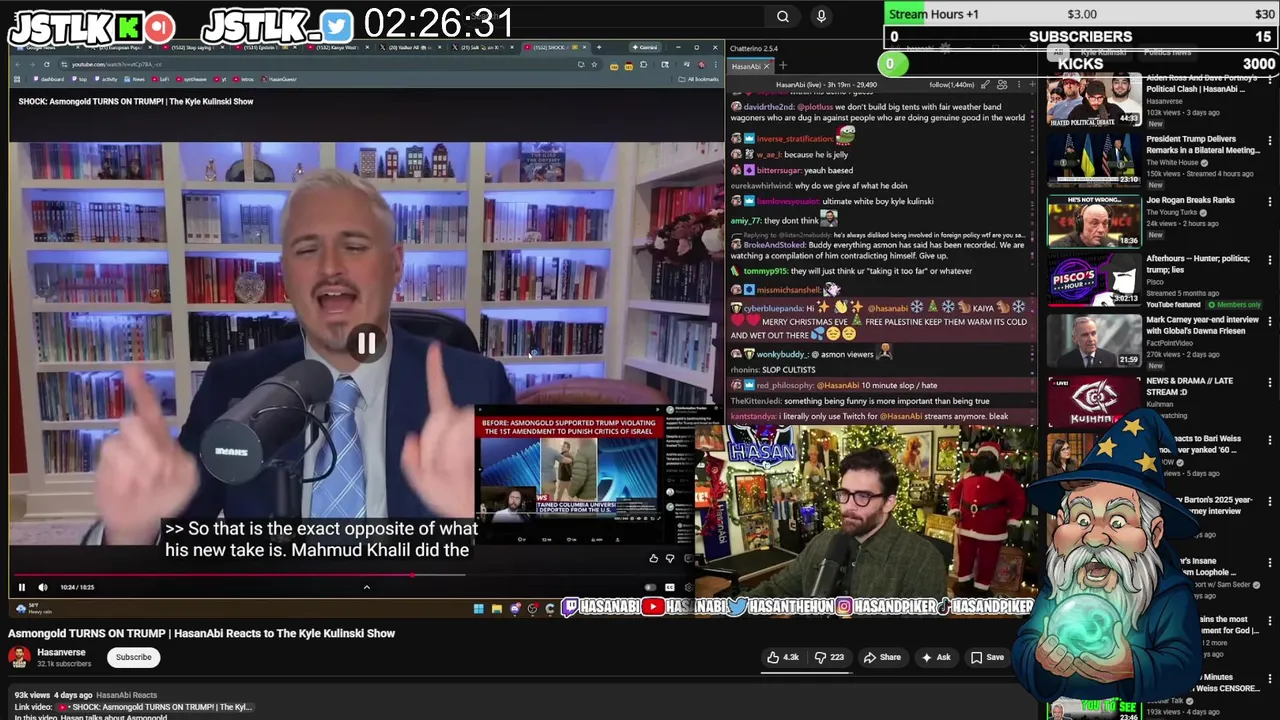1280x720 pixels.
Task: Click the Windows Start icon in inner taskbar
Action: 478,608
